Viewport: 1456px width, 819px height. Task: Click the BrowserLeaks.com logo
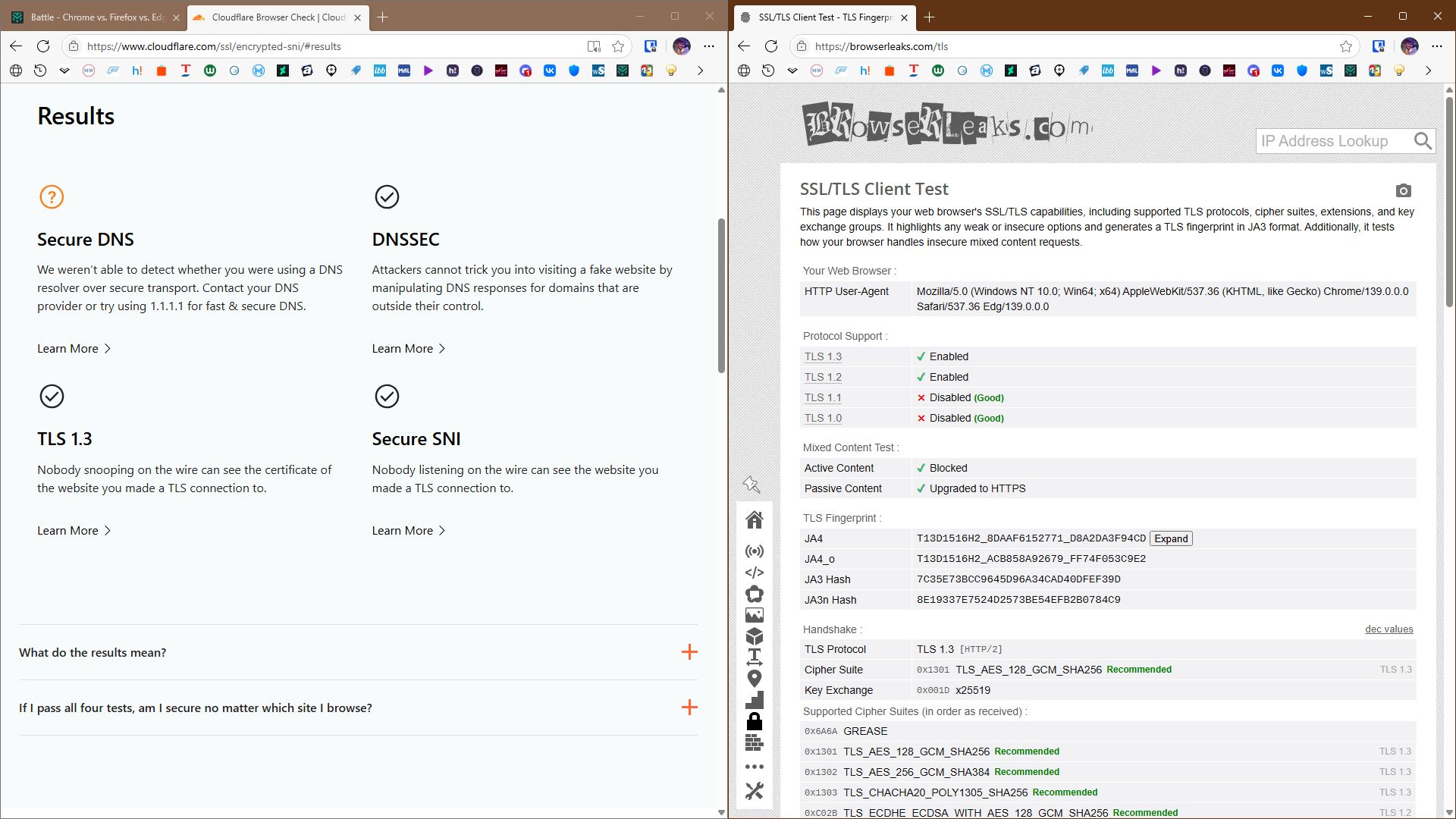[947, 124]
